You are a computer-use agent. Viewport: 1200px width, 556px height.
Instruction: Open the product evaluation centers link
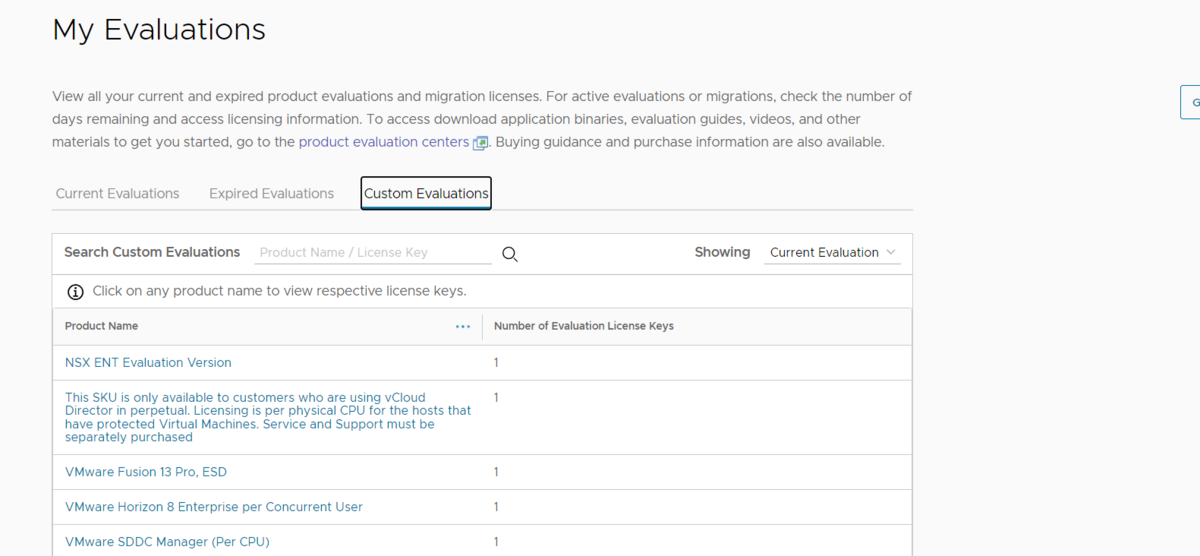(x=383, y=142)
